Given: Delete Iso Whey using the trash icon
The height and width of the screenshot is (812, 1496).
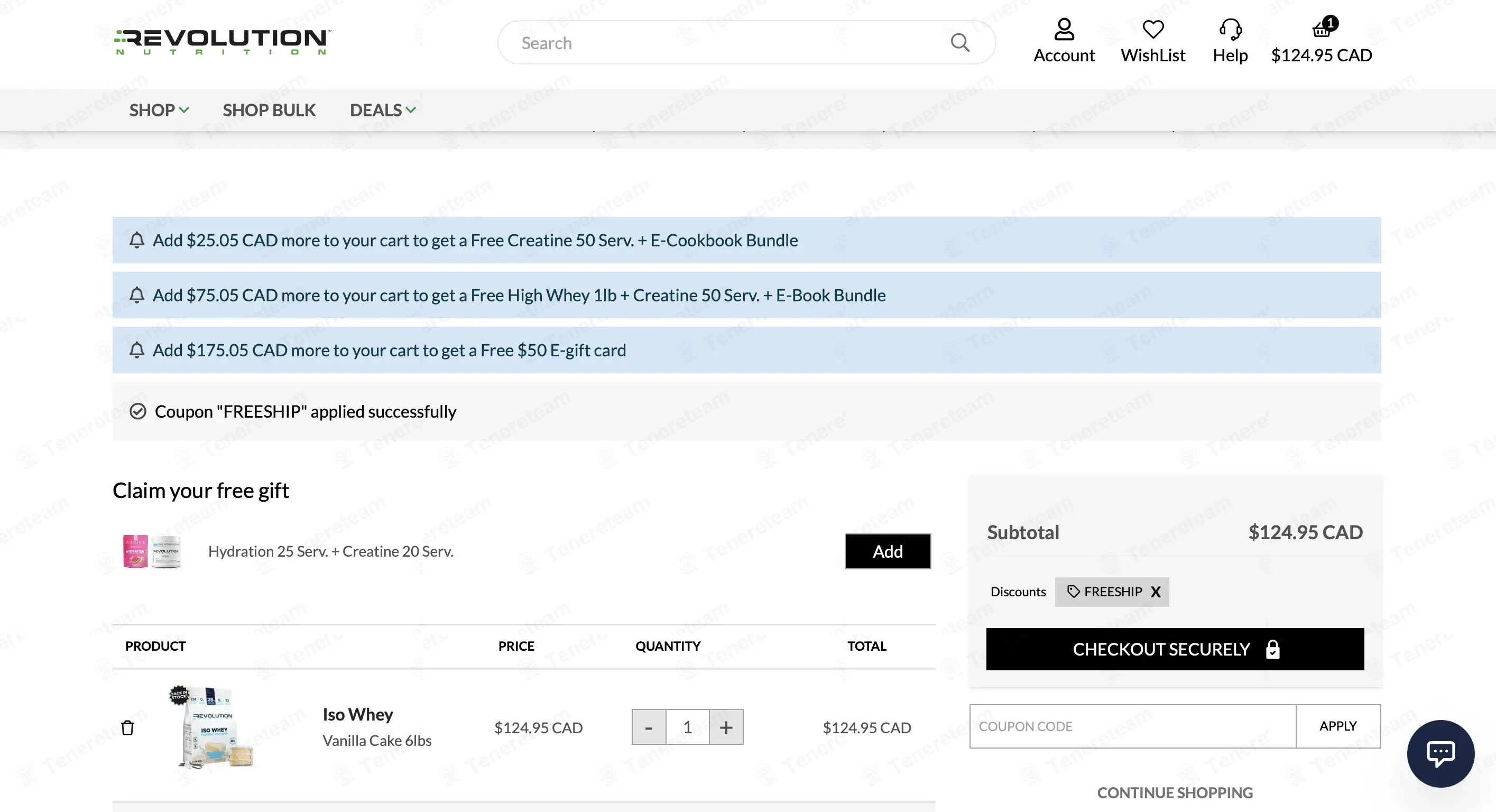Looking at the screenshot, I should click(128, 727).
